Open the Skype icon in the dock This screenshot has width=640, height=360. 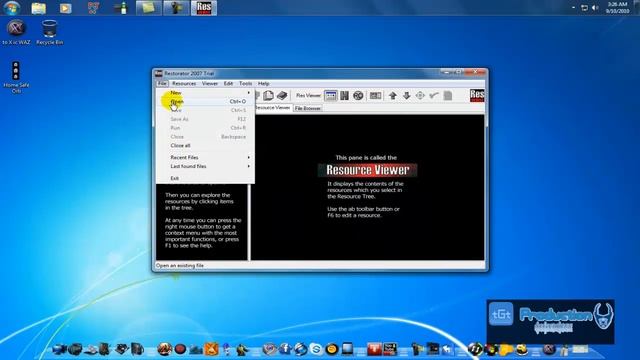316,349
